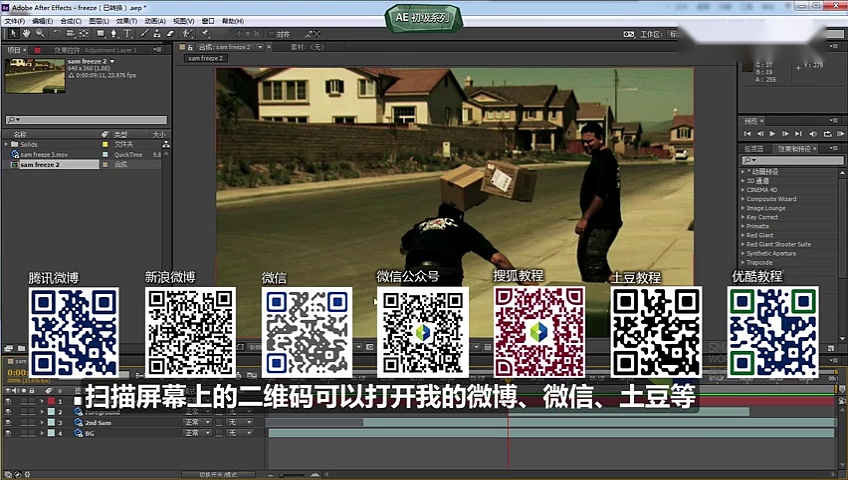Click 2nd Sam layer label color swatch

tap(51, 423)
